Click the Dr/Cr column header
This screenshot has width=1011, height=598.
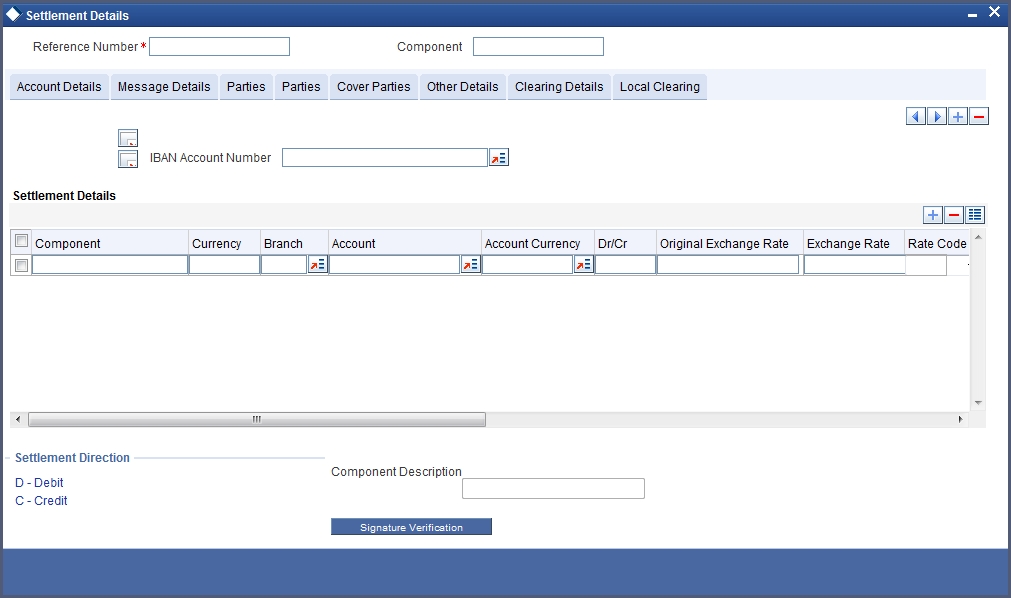(x=613, y=244)
